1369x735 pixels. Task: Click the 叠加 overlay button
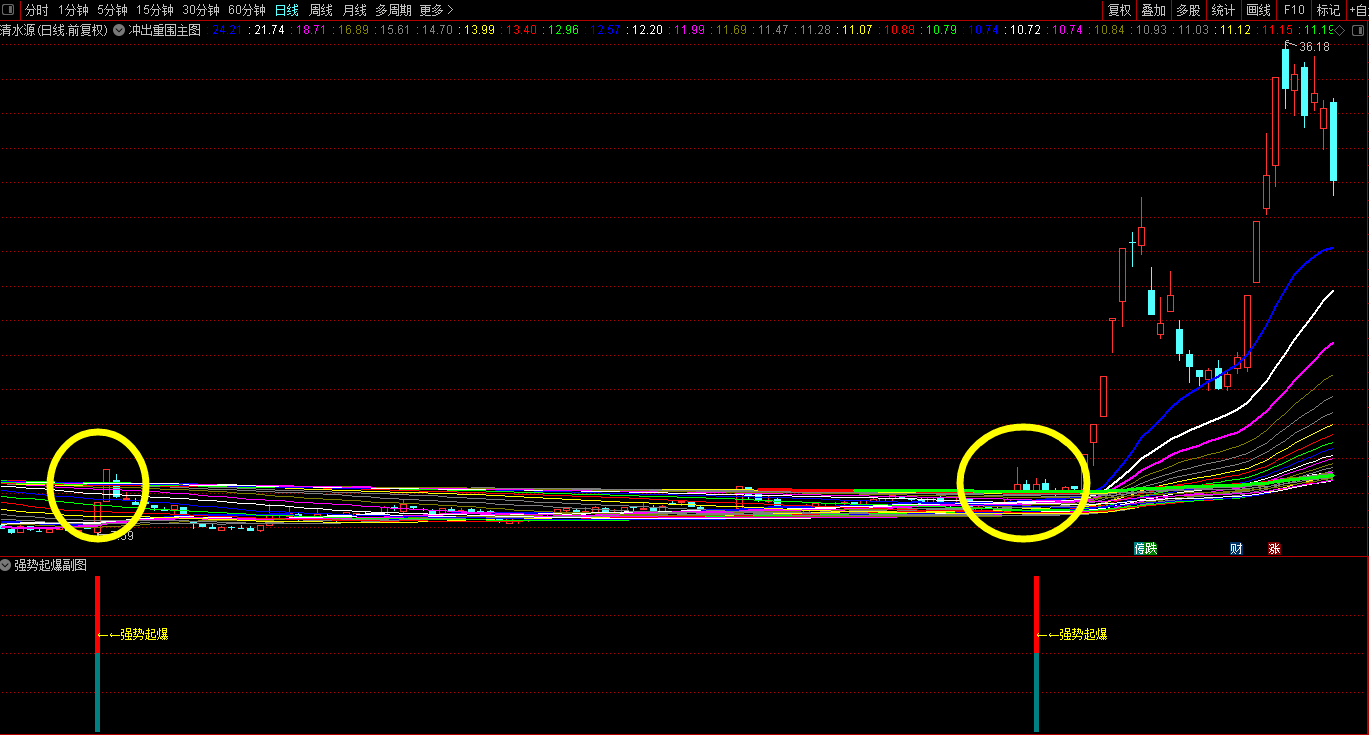(x=1153, y=10)
